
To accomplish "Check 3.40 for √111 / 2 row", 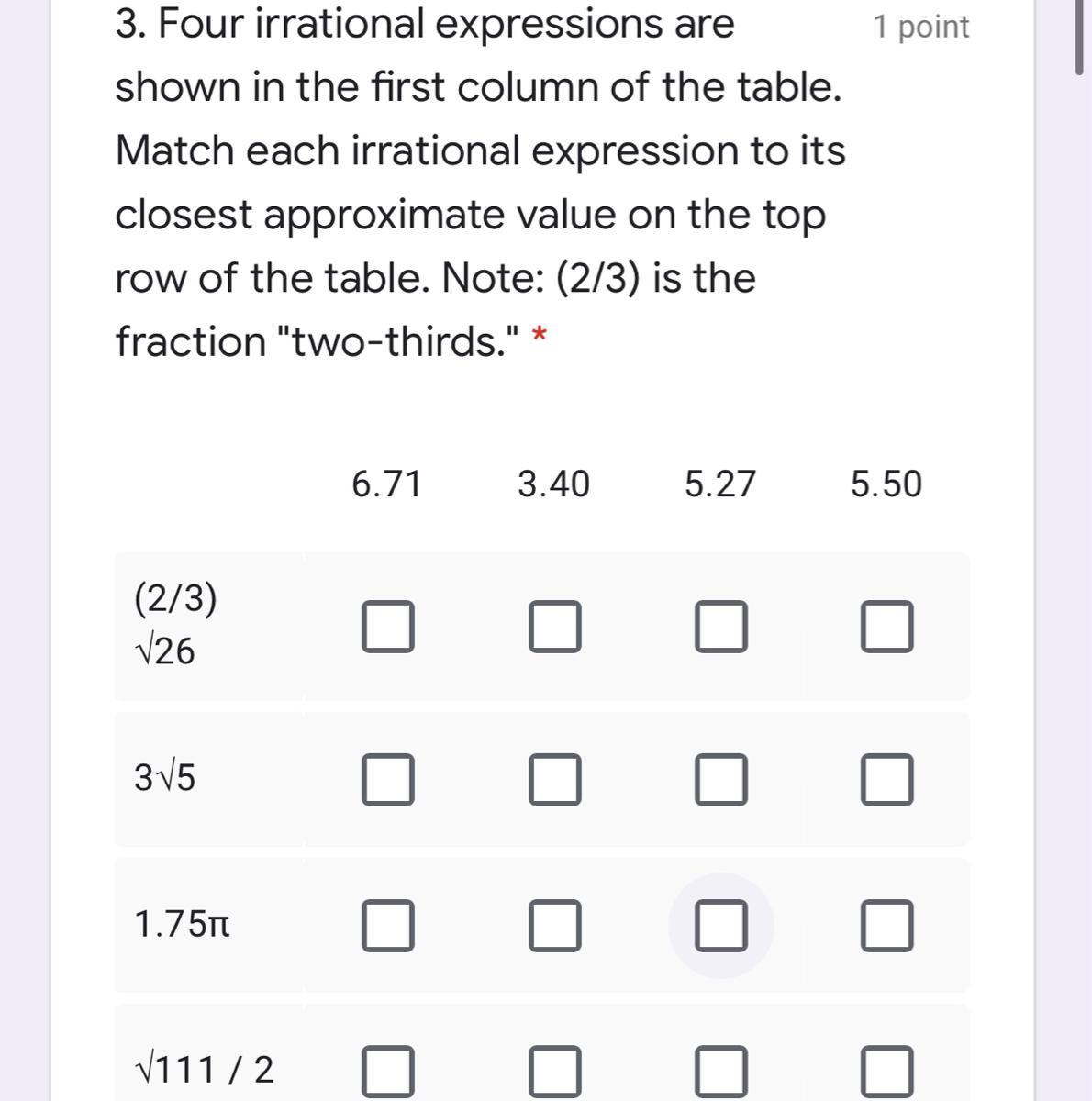I will [554, 1072].
